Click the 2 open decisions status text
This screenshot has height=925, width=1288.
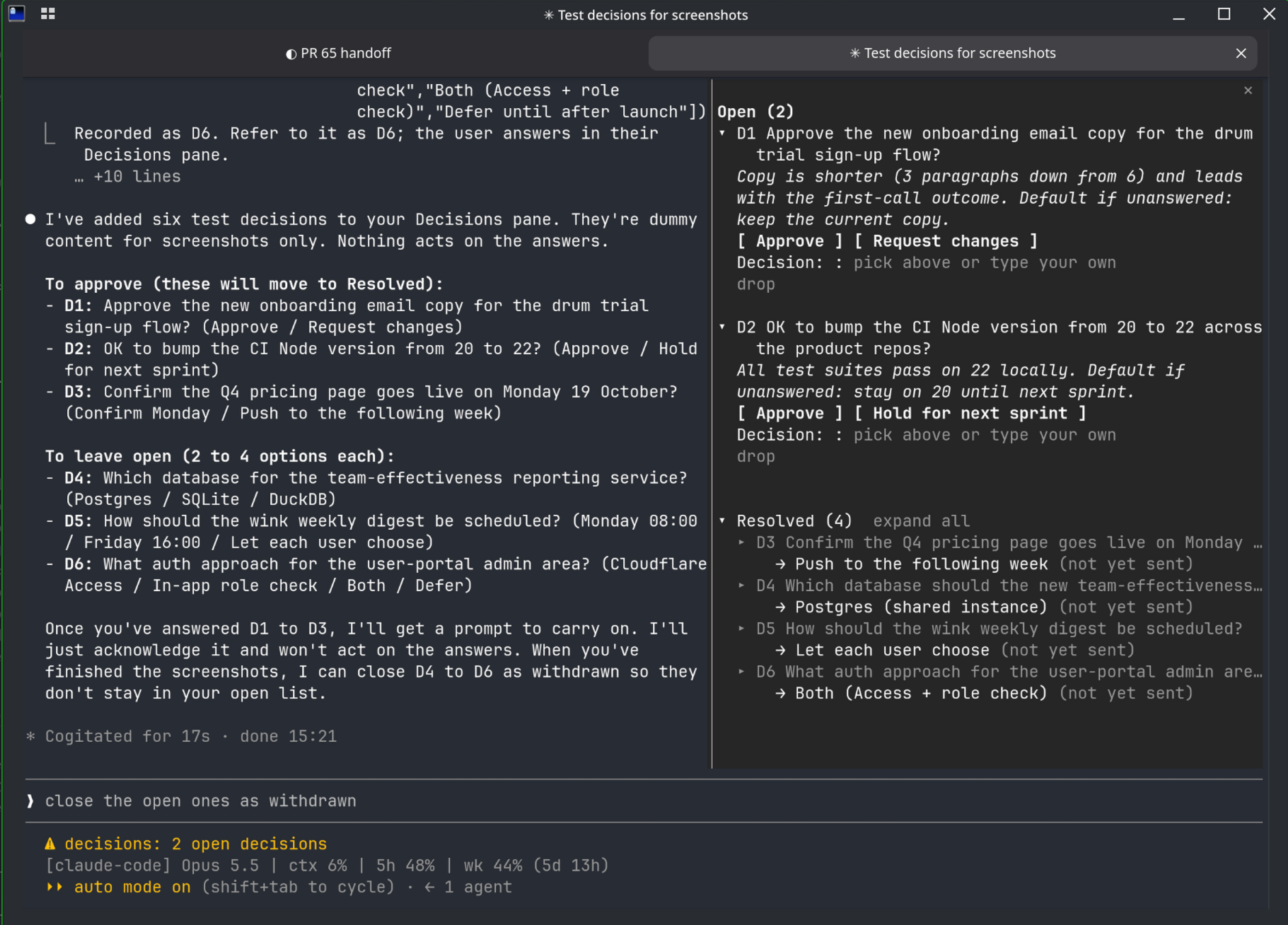[249, 844]
